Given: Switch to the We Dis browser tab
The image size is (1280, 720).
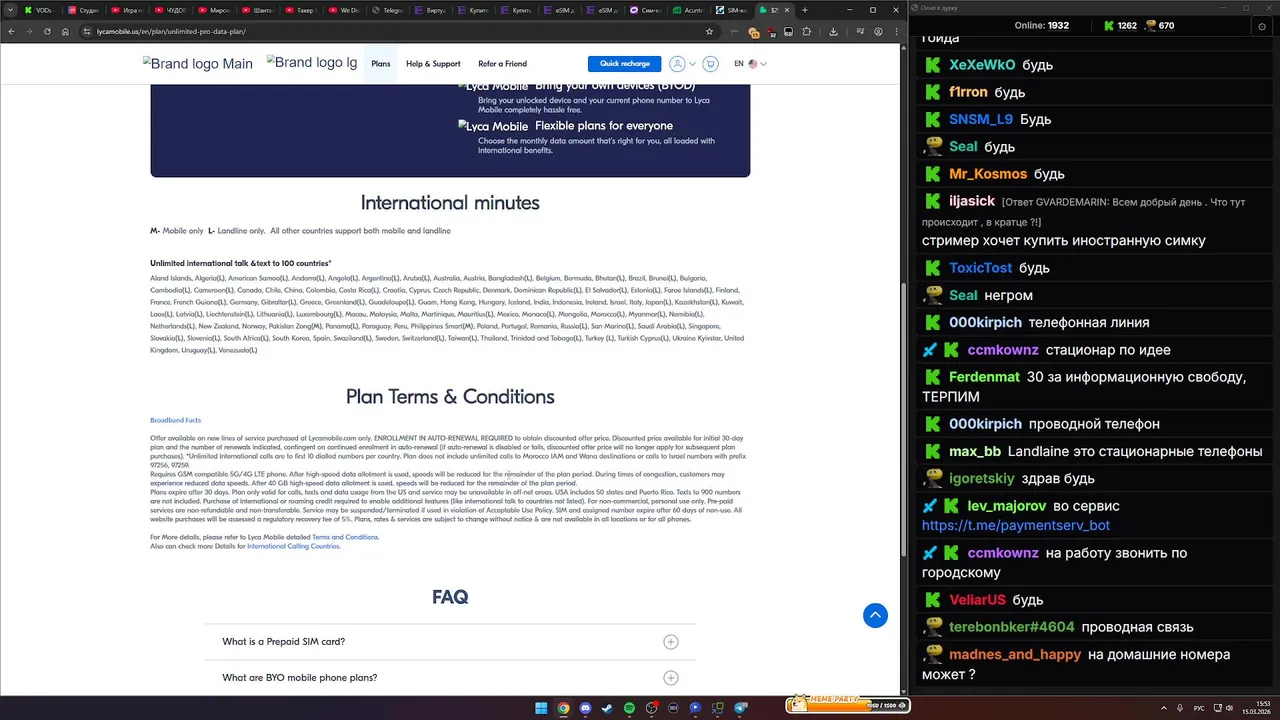Looking at the screenshot, I should pos(344,10).
